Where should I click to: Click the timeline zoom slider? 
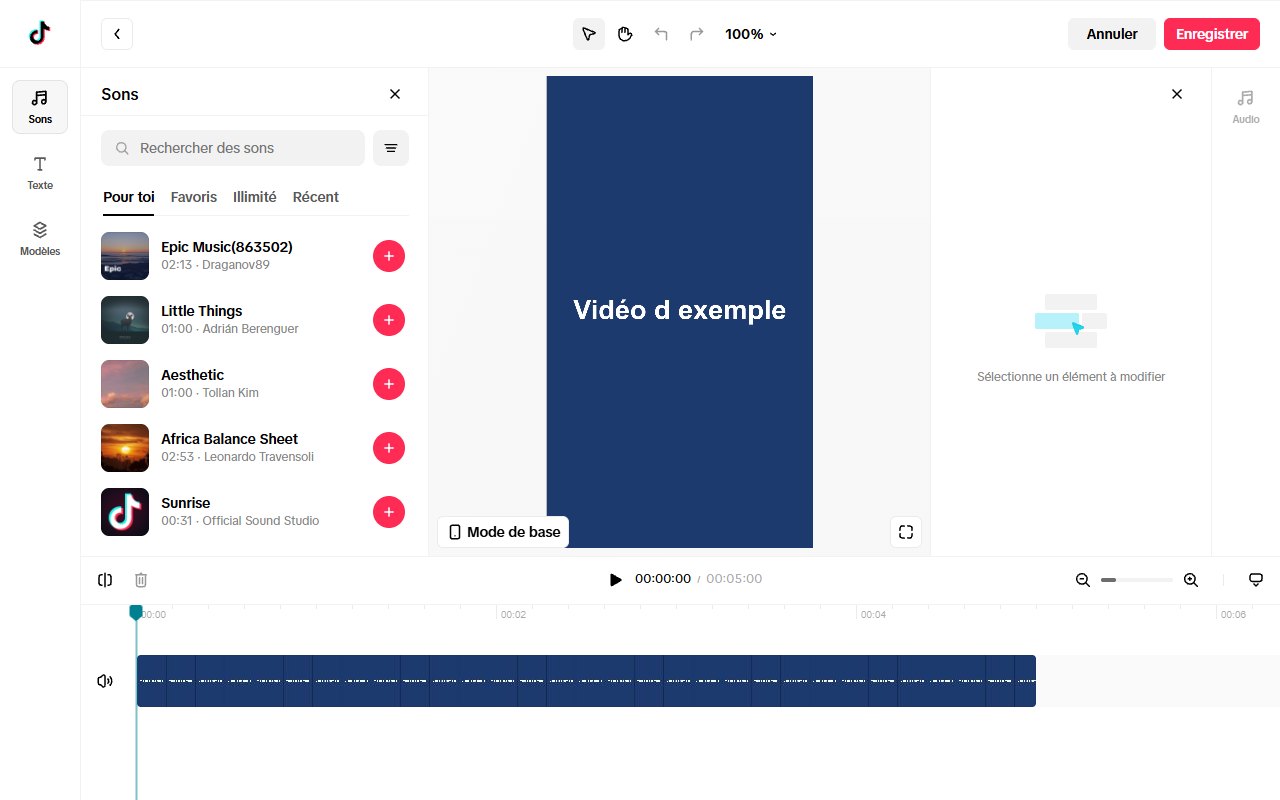point(1137,580)
